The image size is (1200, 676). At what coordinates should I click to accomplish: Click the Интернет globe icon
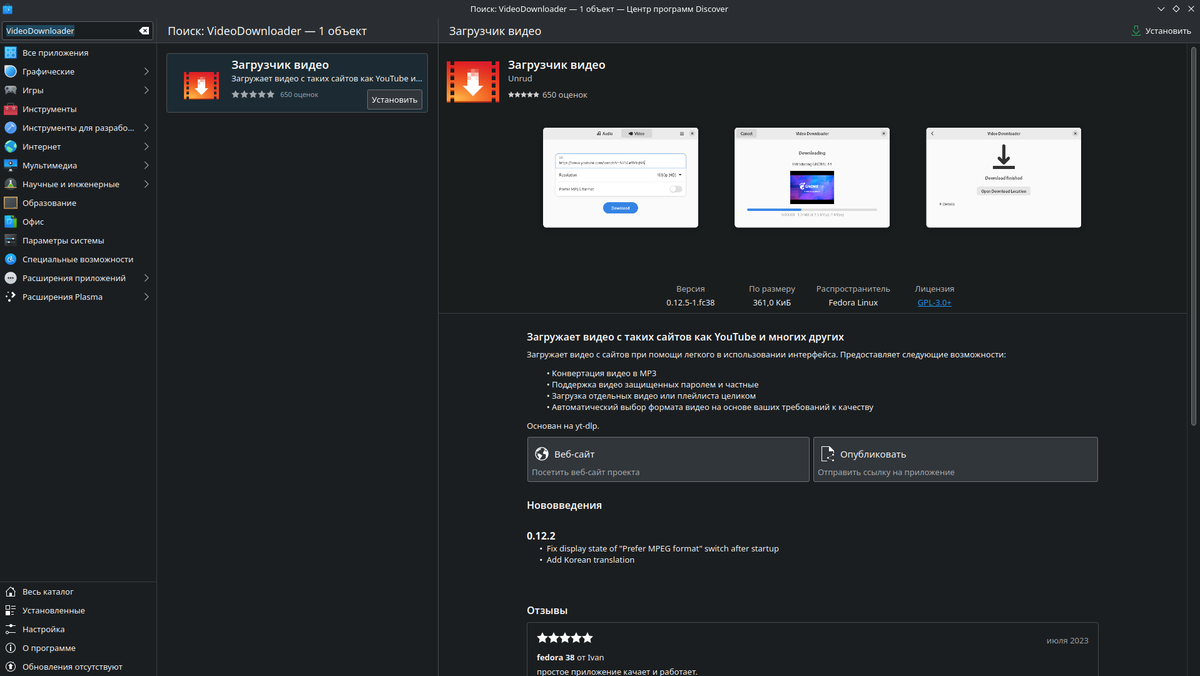11,147
